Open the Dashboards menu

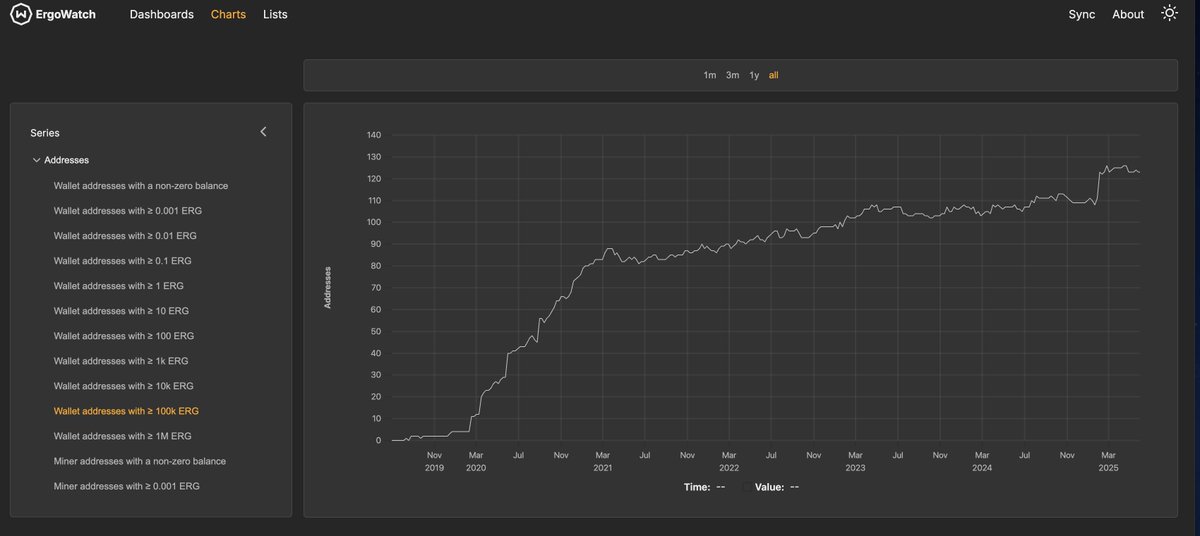pyautogui.click(x=162, y=15)
